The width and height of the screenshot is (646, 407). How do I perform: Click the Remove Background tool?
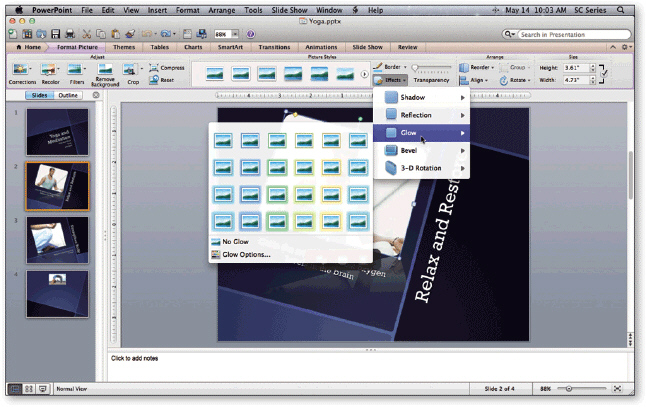pos(105,75)
